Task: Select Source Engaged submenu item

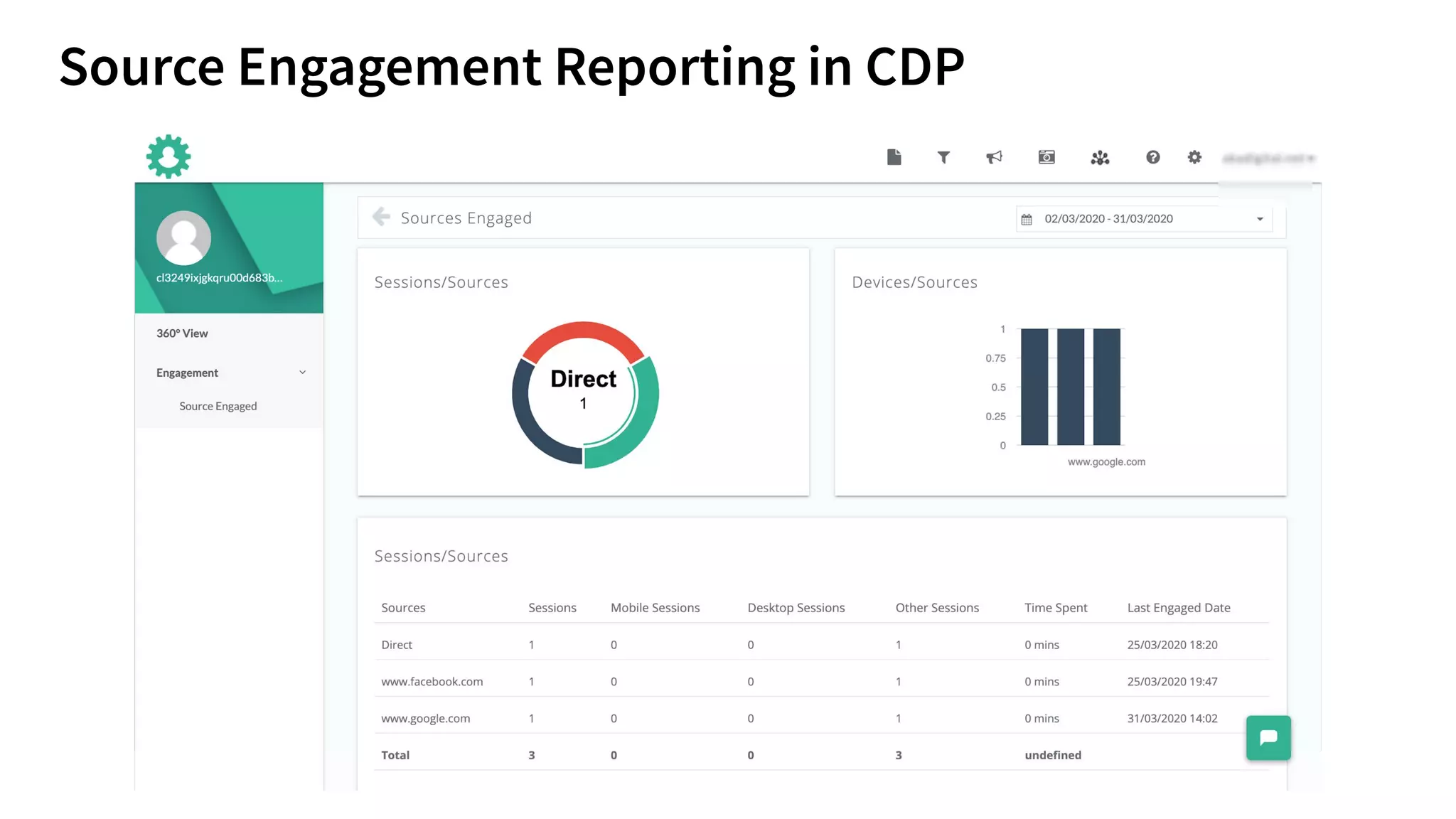Action: pos(218,407)
